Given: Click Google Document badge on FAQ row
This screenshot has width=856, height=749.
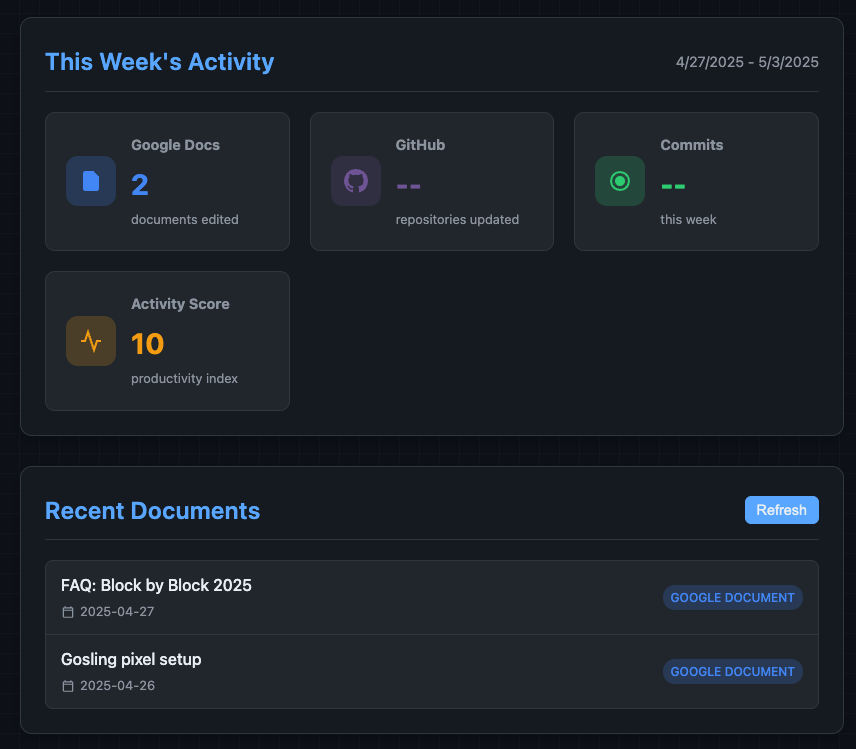Looking at the screenshot, I should click(x=732, y=598).
